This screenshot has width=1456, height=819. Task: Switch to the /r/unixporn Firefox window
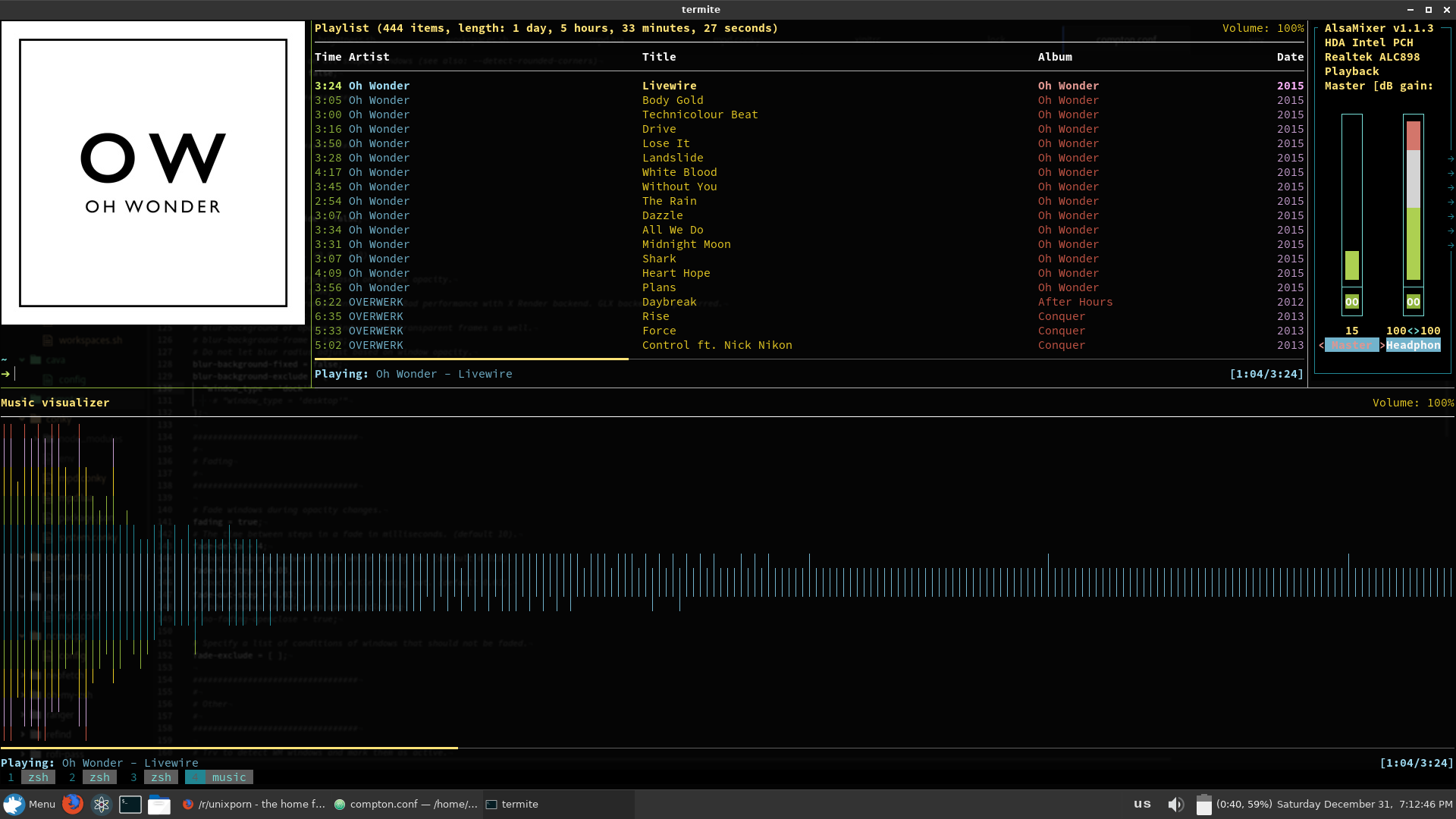[254, 804]
